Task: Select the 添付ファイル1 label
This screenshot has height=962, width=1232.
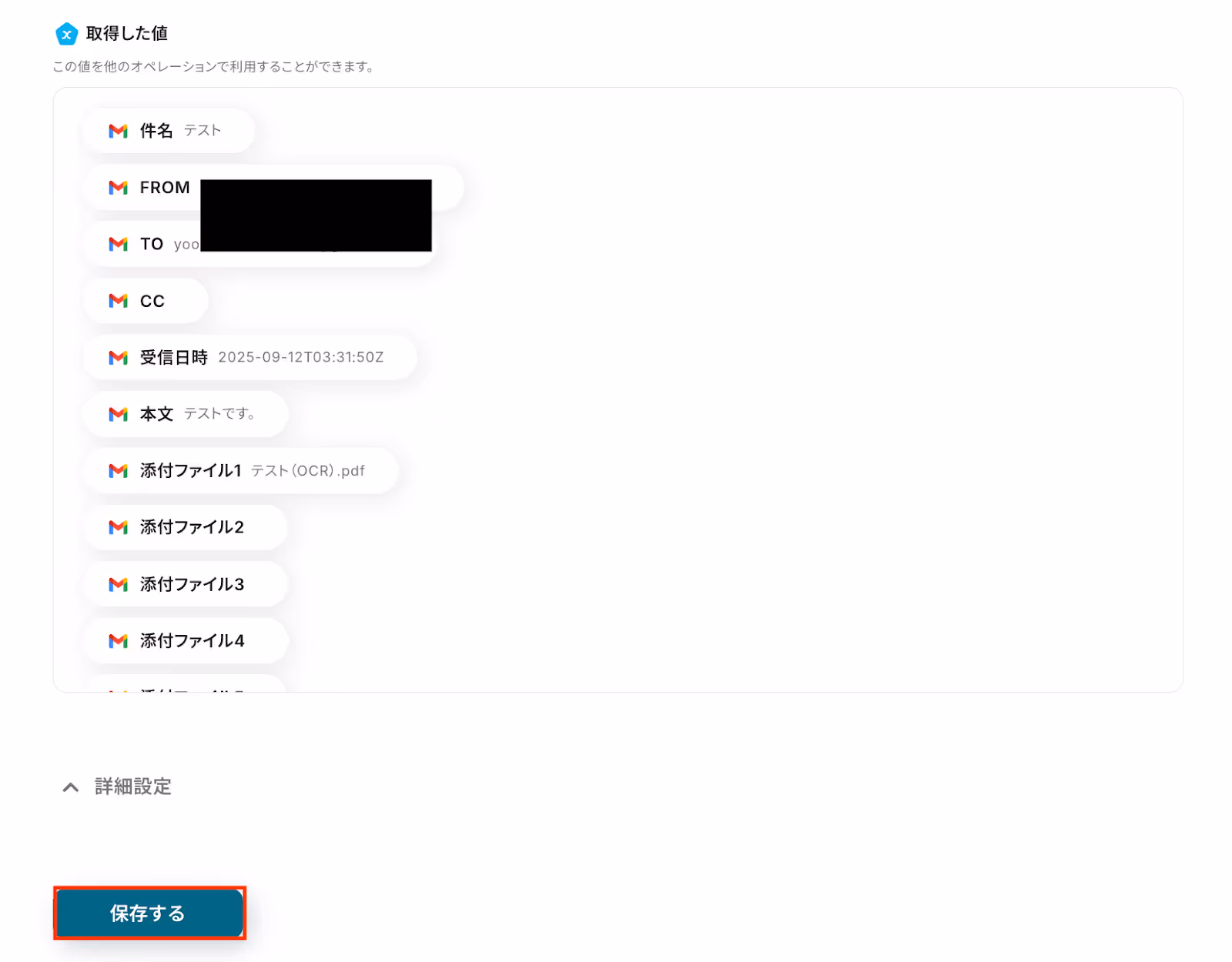Action: click(x=191, y=470)
